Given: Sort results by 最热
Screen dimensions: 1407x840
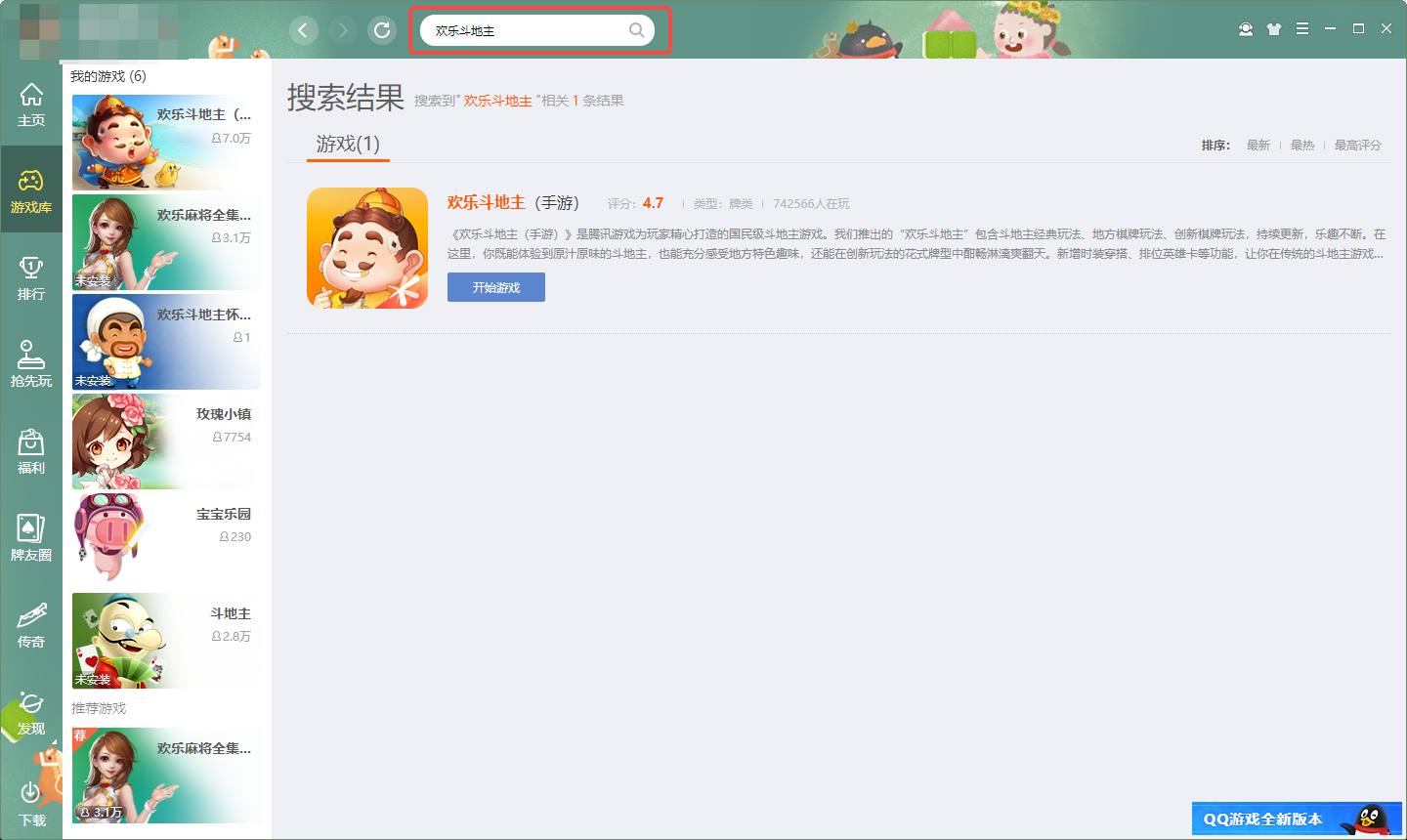Looking at the screenshot, I should [x=1302, y=144].
